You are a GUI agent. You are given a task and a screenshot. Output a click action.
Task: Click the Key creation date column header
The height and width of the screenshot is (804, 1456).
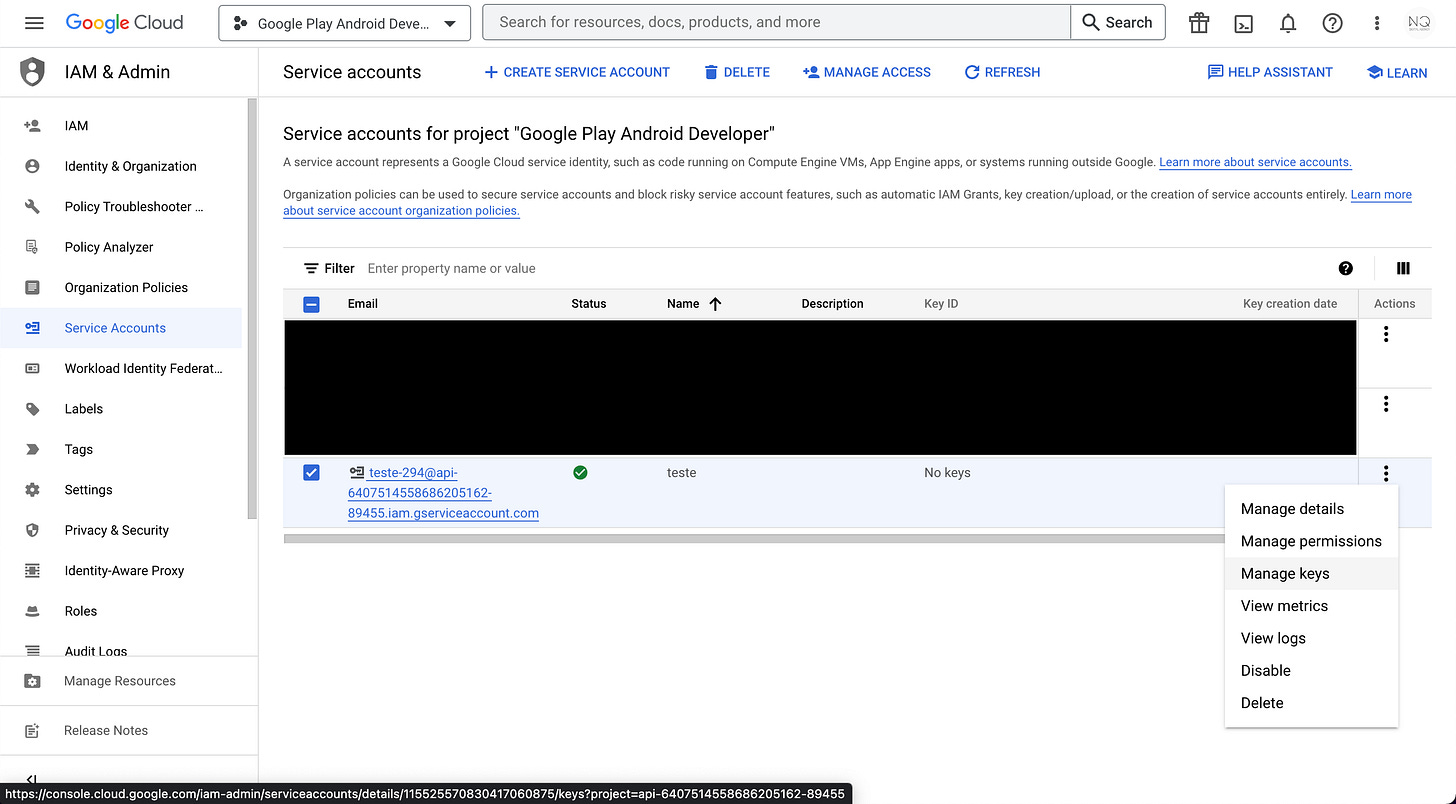(1290, 304)
